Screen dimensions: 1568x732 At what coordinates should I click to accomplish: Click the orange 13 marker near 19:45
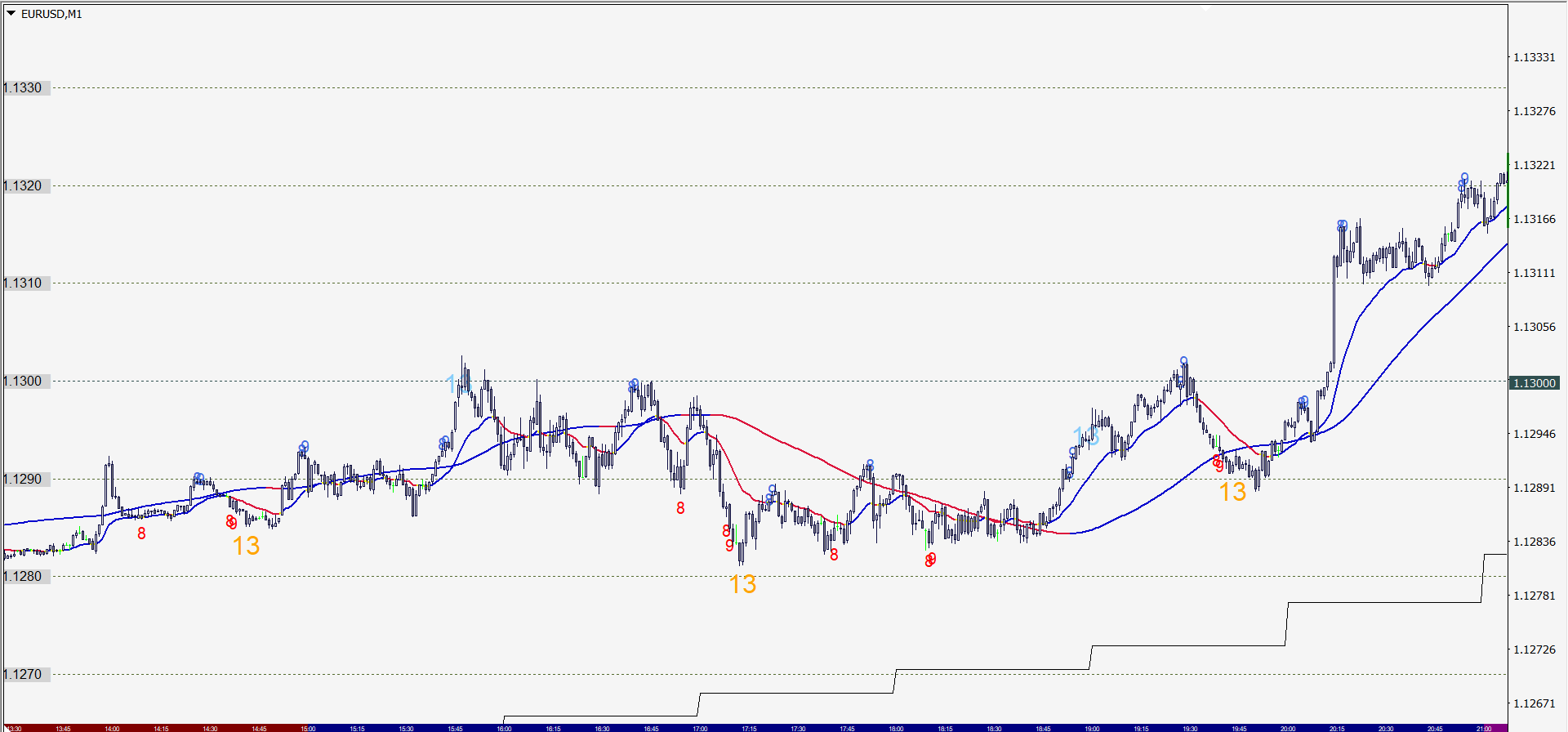[1232, 492]
